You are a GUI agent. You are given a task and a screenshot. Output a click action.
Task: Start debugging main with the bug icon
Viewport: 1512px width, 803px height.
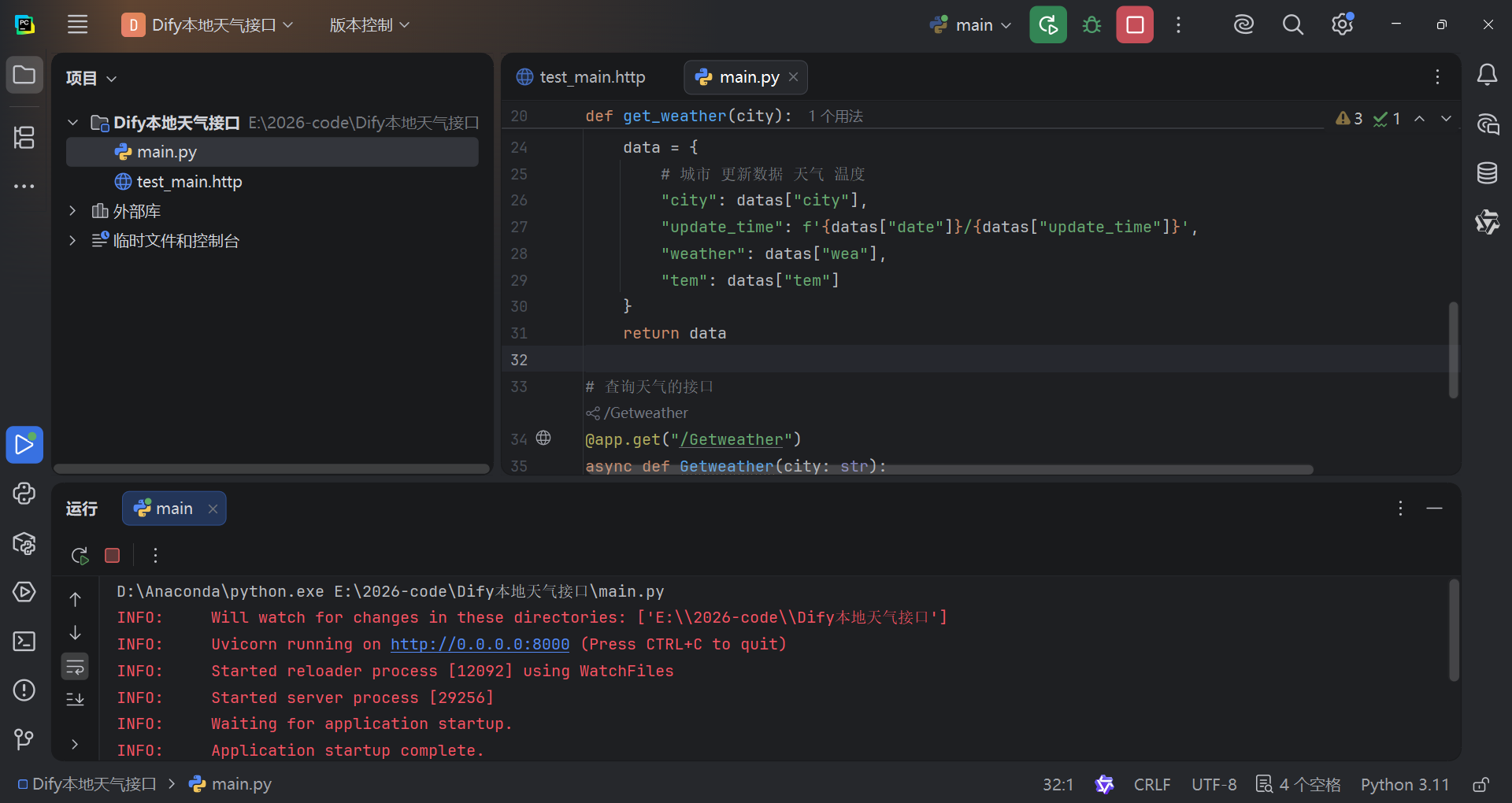[1091, 24]
